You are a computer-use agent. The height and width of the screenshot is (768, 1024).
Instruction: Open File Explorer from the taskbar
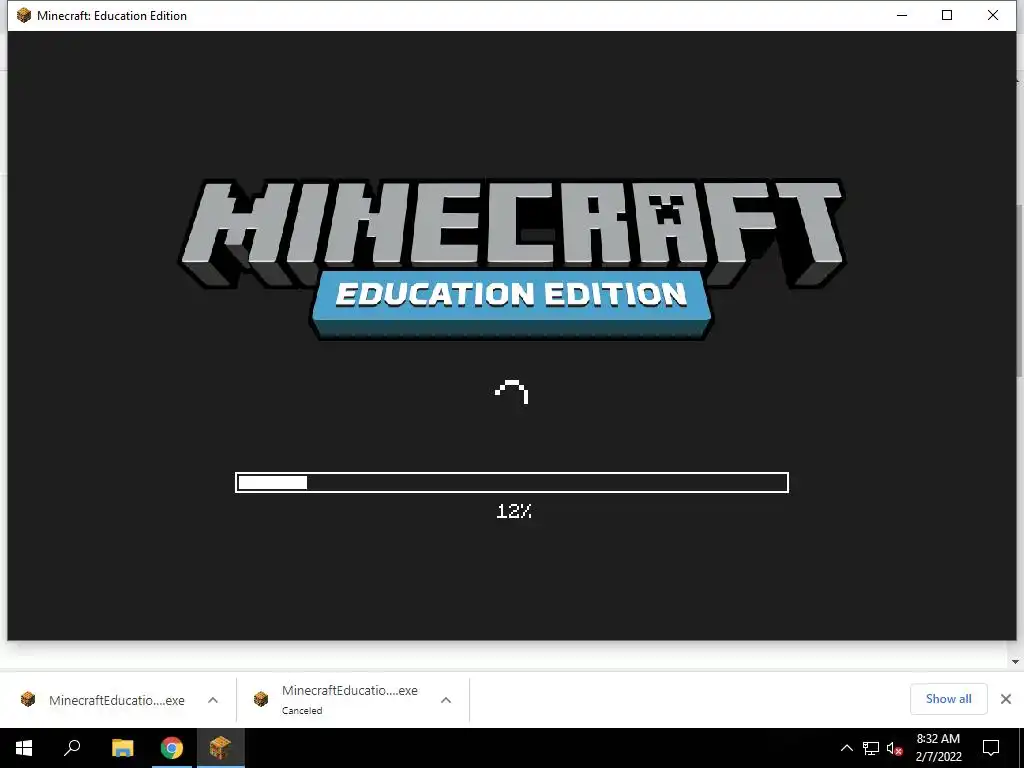coord(122,748)
